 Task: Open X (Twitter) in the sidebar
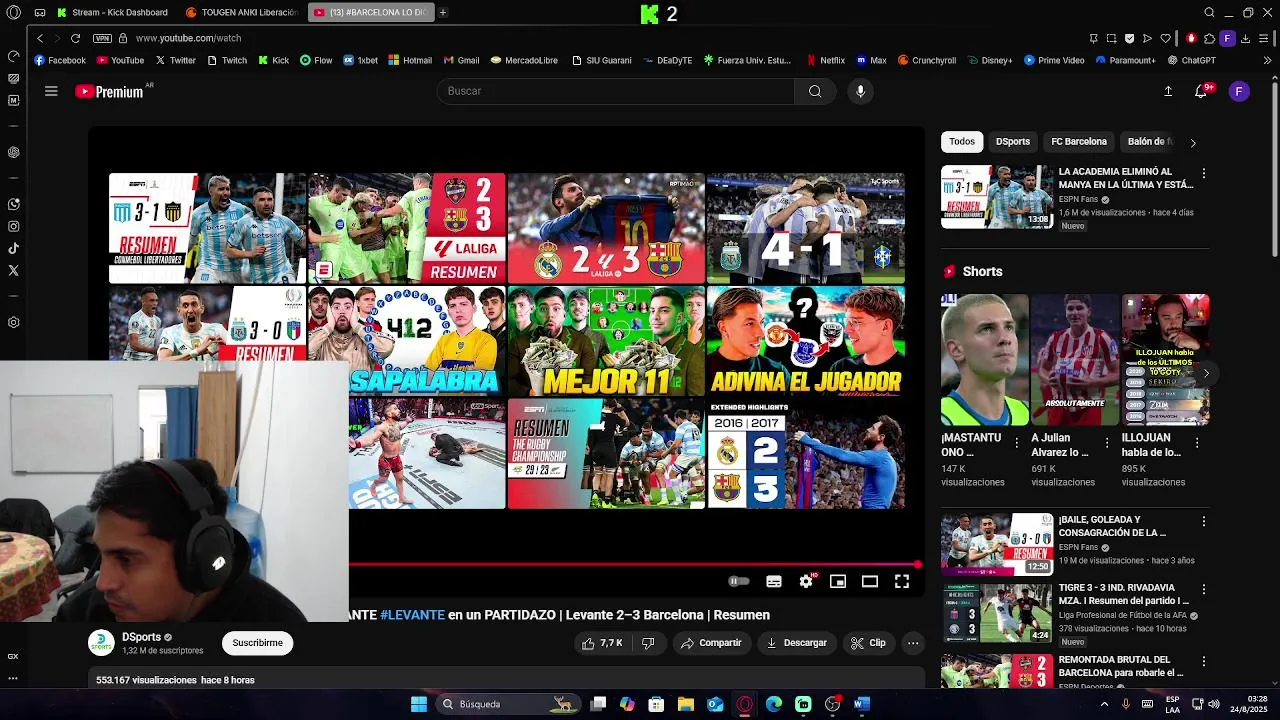(13, 270)
